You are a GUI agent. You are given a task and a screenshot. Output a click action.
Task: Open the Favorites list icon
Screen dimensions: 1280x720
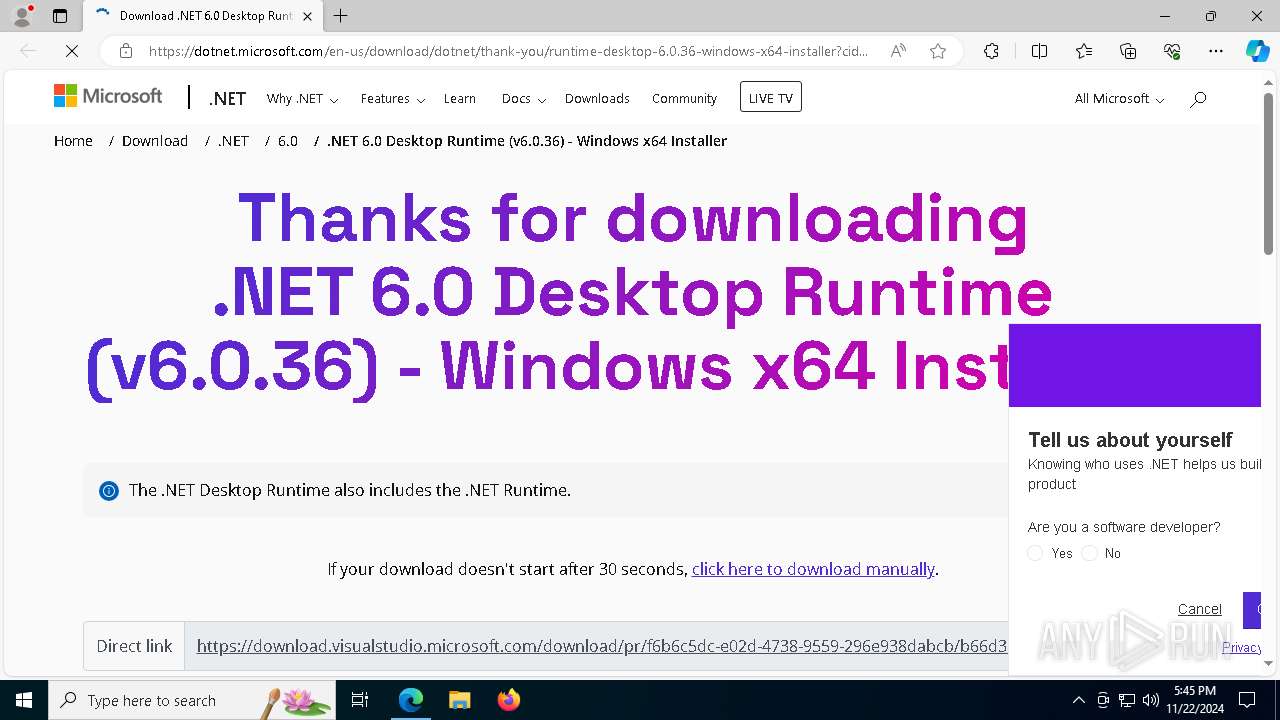pyautogui.click(x=1084, y=51)
